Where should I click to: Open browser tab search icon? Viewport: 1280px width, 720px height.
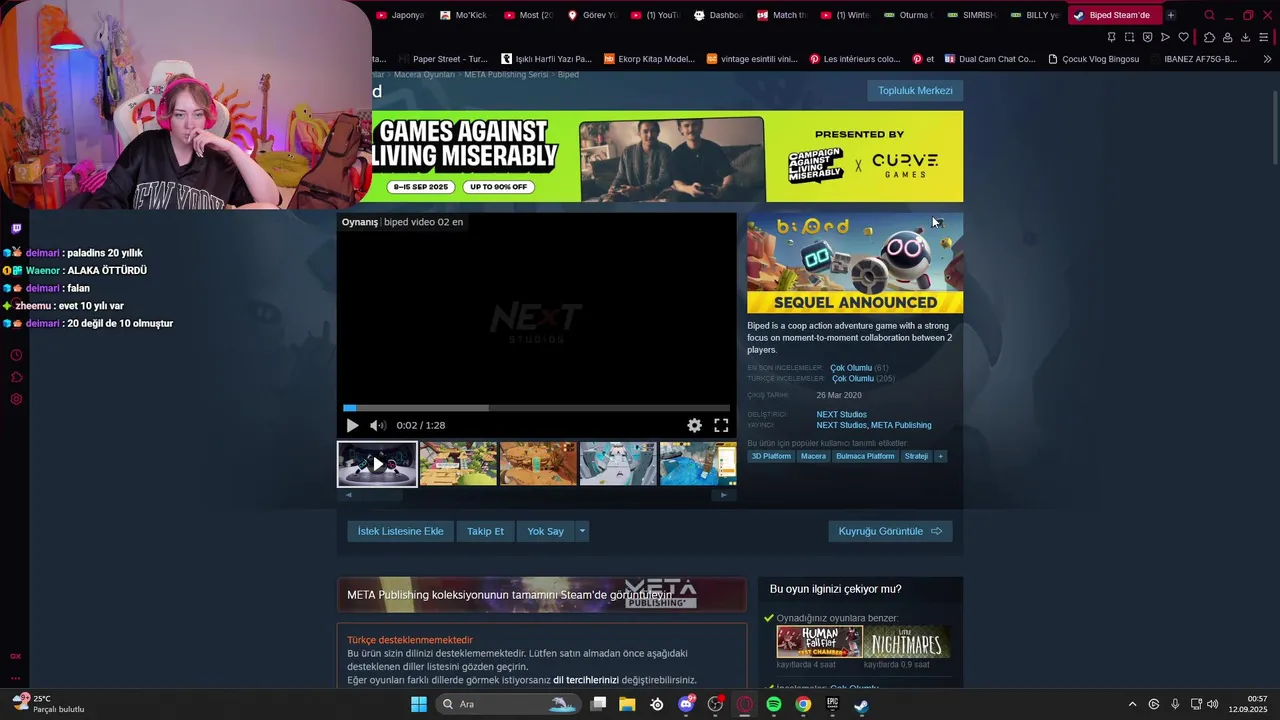click(1209, 15)
